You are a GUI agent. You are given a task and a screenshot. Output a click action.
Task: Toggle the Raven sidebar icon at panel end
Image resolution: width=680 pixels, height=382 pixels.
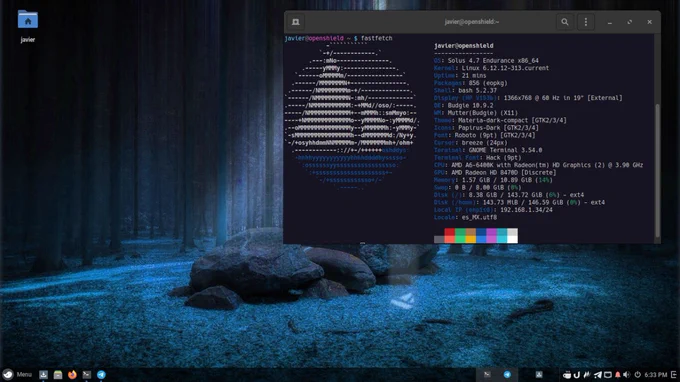tap(674, 375)
